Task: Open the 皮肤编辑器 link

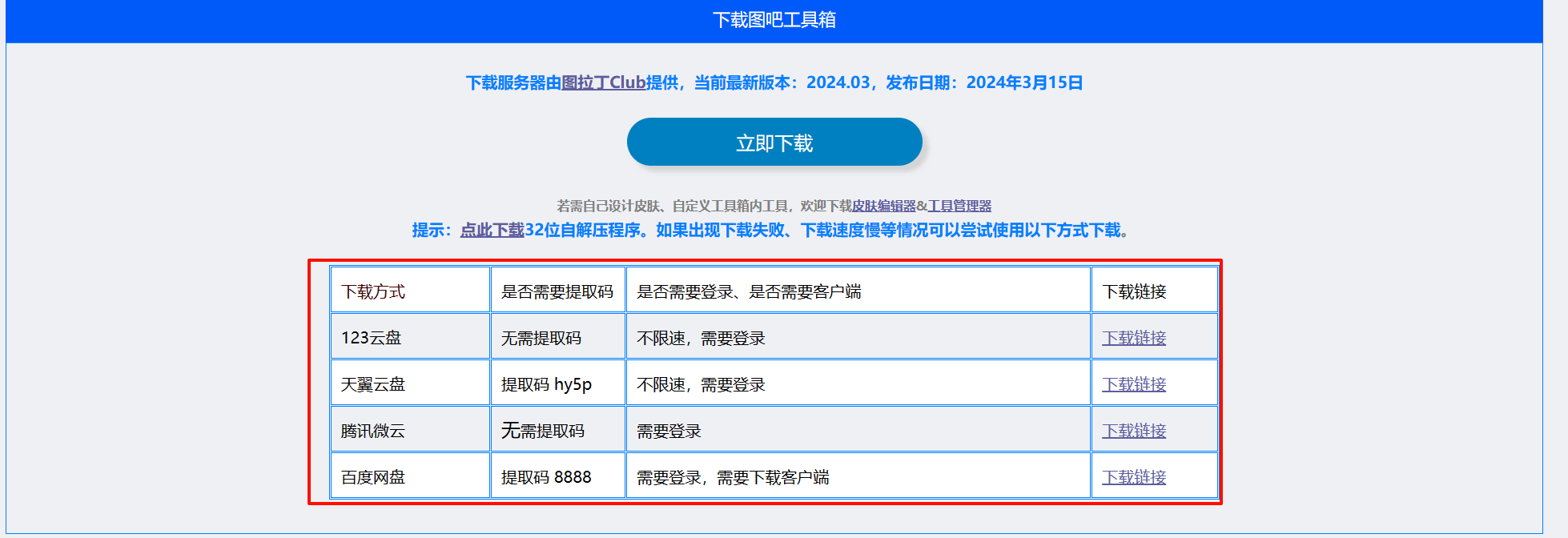Action: point(883,206)
